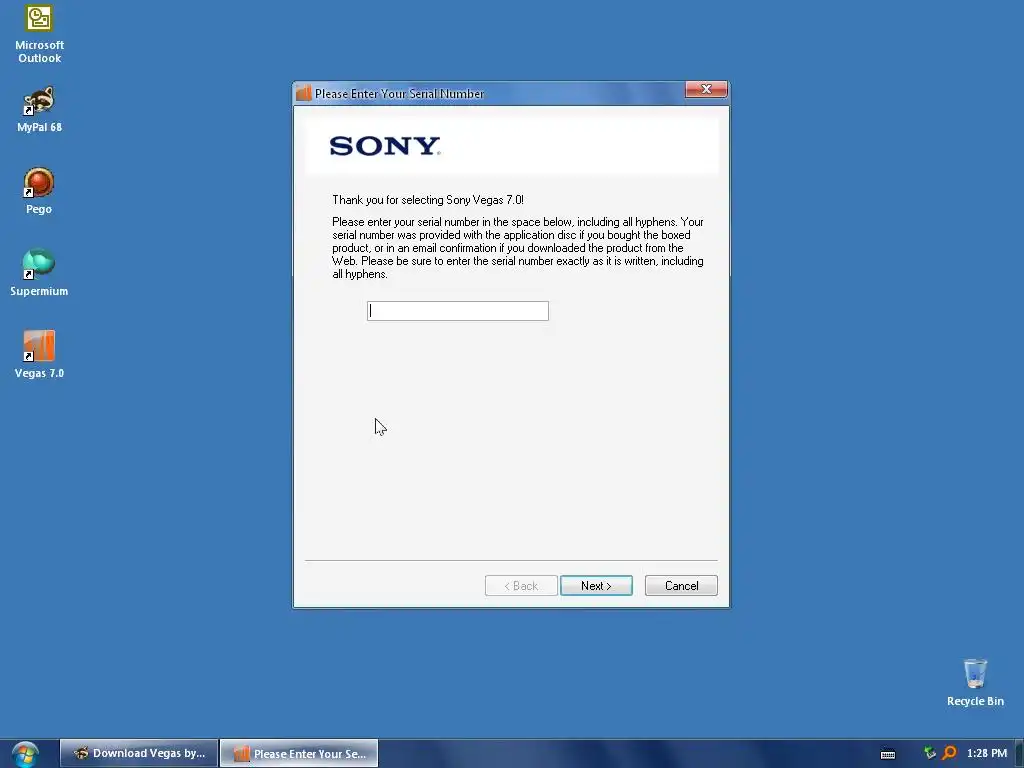
Task: Close the serial number dialog window
Action: pos(706,89)
